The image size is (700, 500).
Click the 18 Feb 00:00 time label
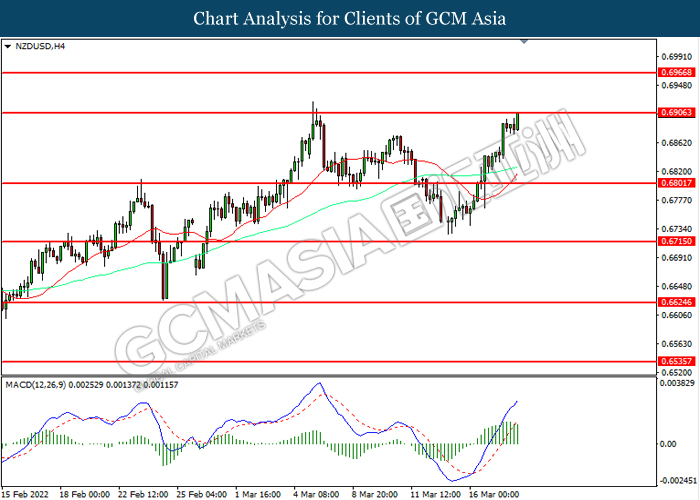(84, 494)
